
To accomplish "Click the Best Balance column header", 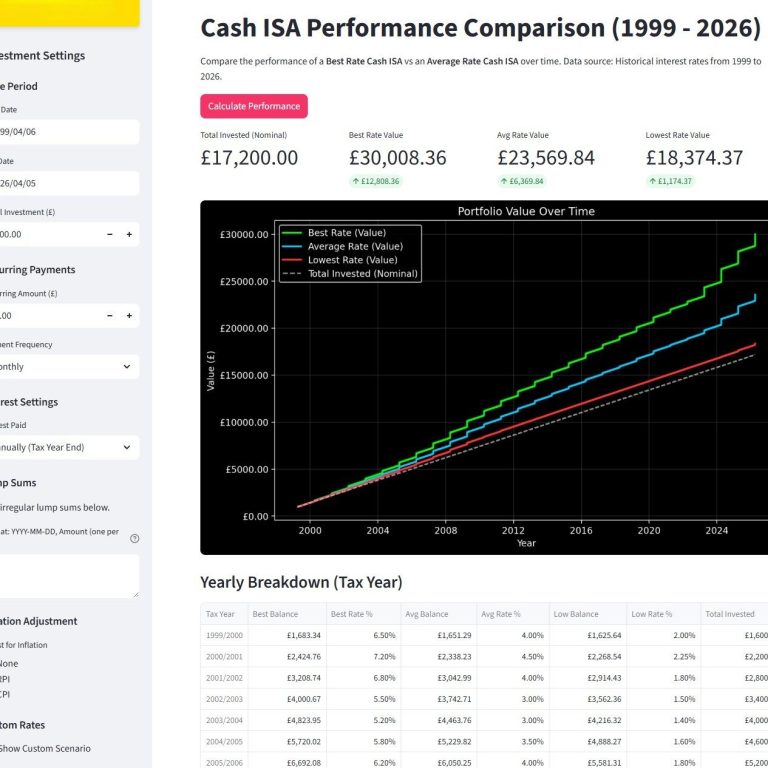I will (274, 614).
